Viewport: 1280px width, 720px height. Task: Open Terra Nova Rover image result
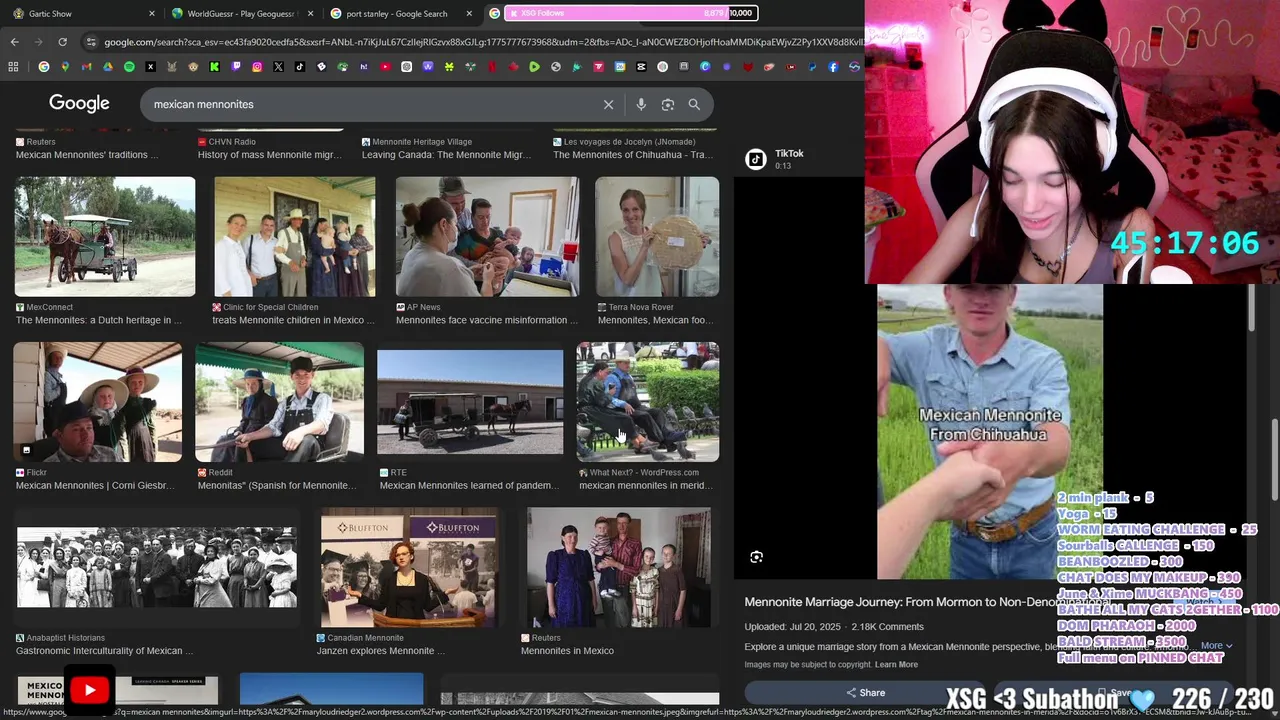[x=657, y=237]
